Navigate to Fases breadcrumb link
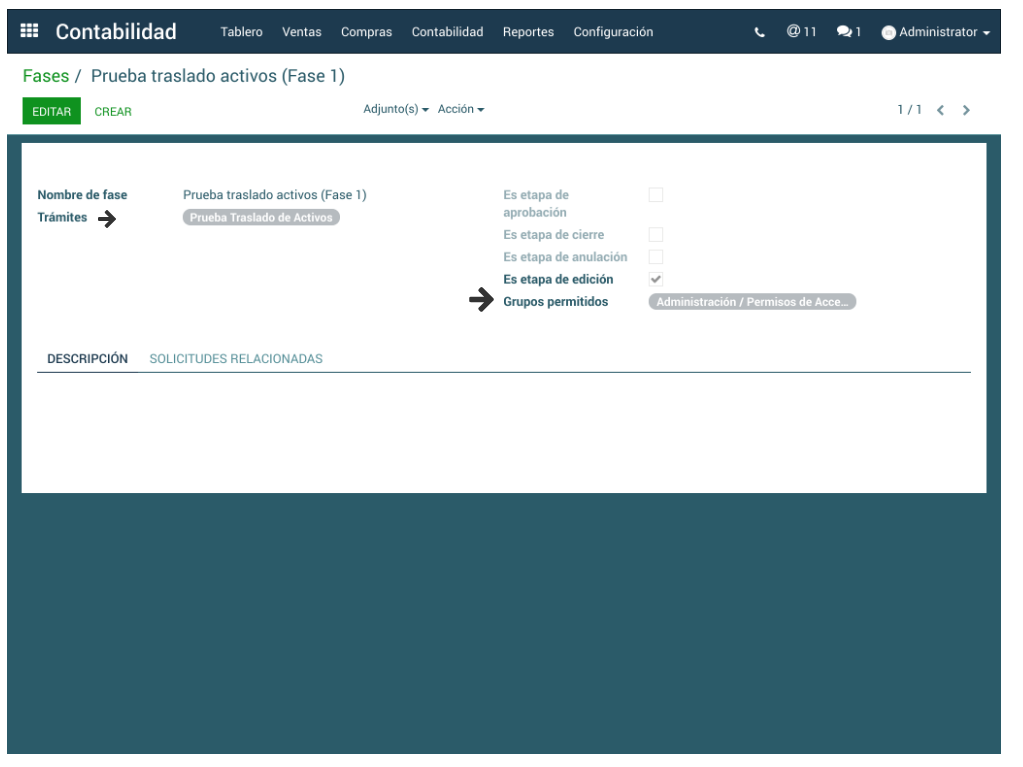The image size is (1023, 767). click(x=46, y=77)
